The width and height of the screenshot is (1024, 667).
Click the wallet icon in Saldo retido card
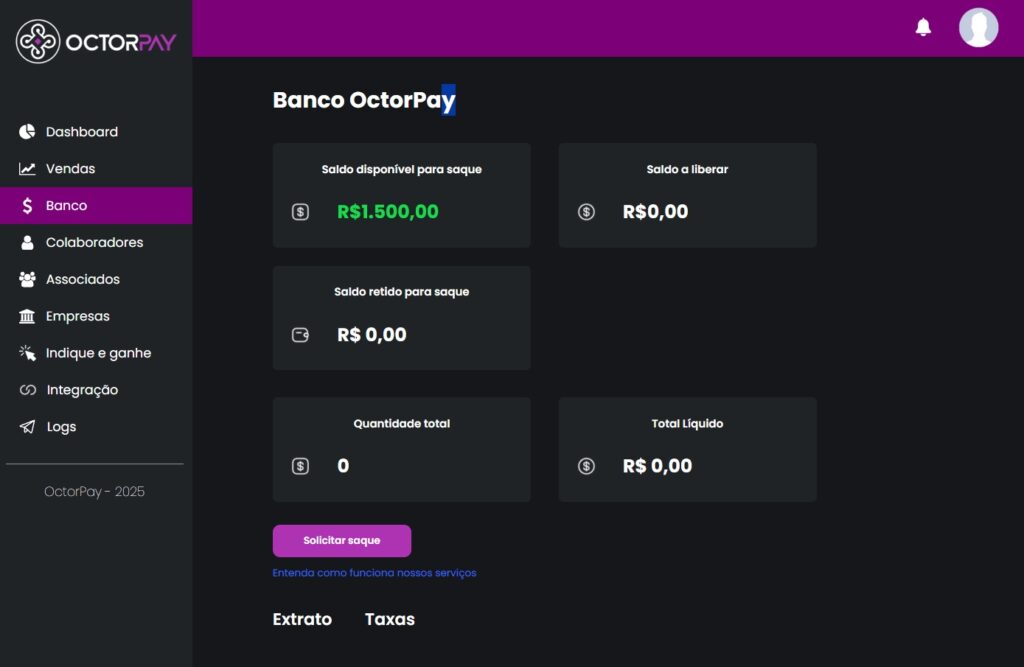point(300,335)
